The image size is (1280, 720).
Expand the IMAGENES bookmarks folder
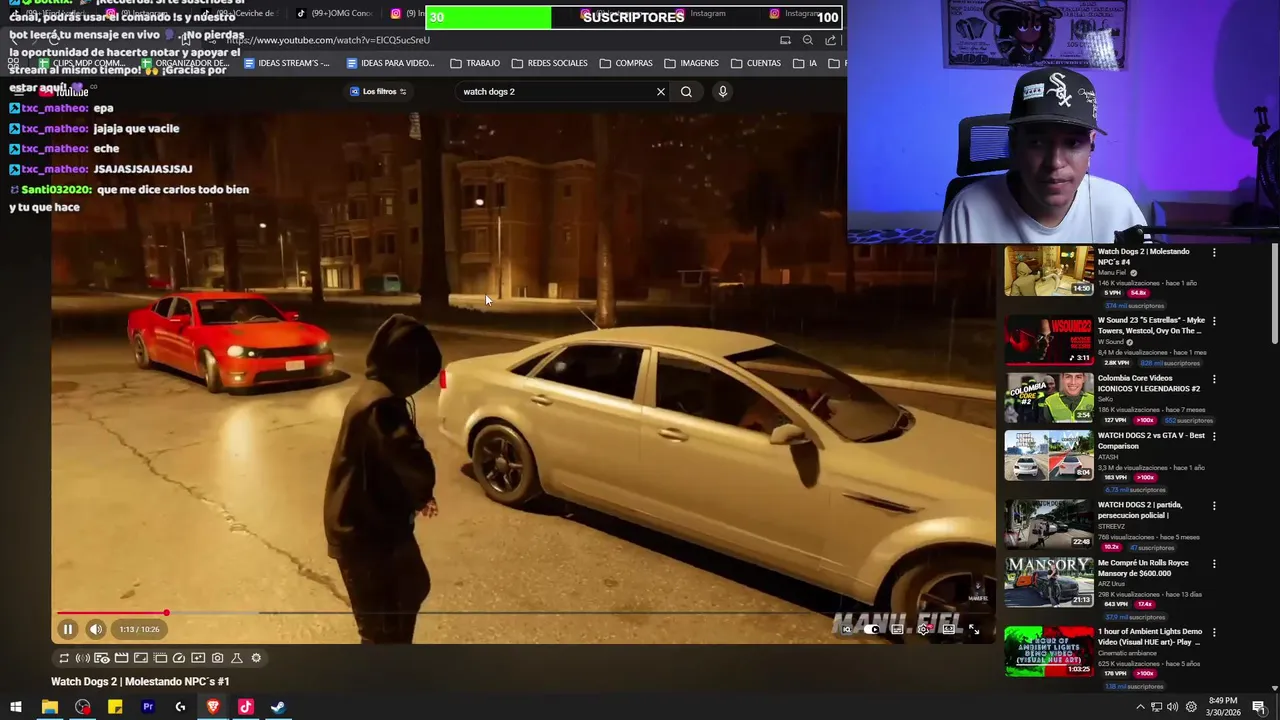691,63
